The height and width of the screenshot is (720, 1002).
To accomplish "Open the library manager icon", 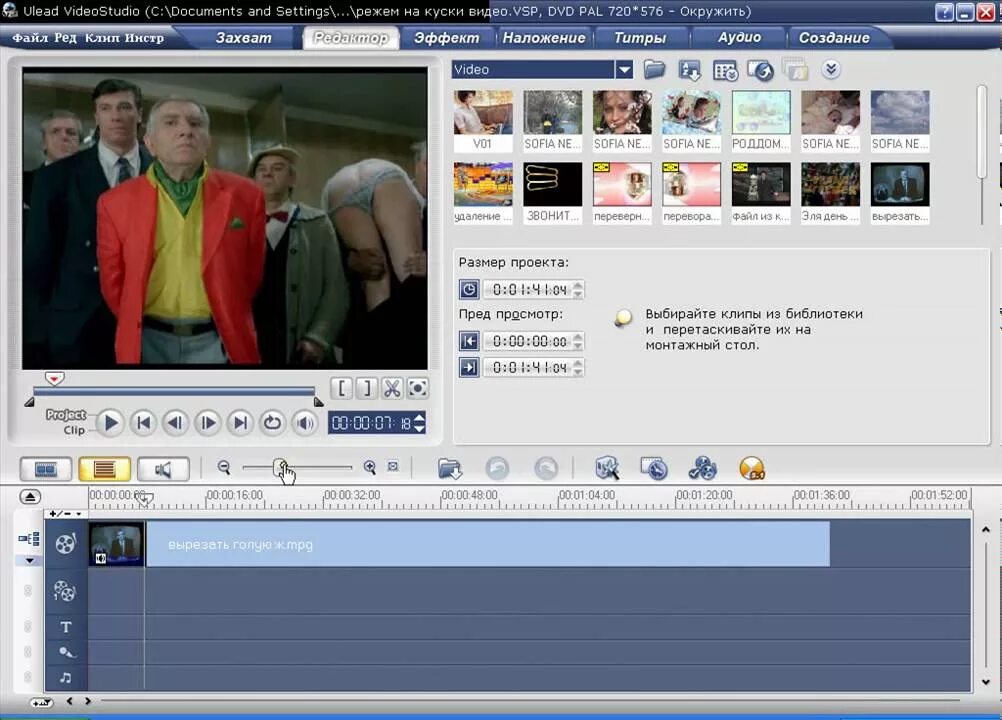I will click(x=725, y=71).
